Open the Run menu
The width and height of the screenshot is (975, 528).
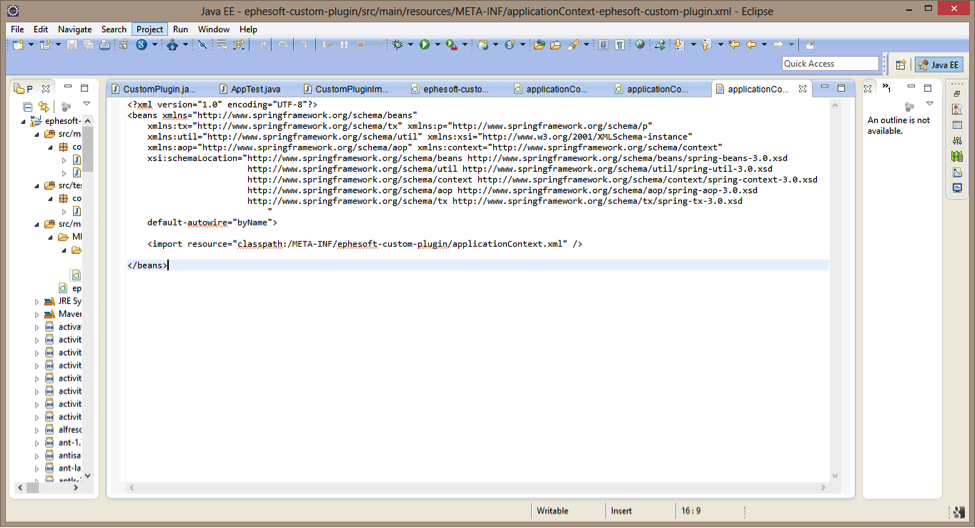pyautogui.click(x=180, y=29)
